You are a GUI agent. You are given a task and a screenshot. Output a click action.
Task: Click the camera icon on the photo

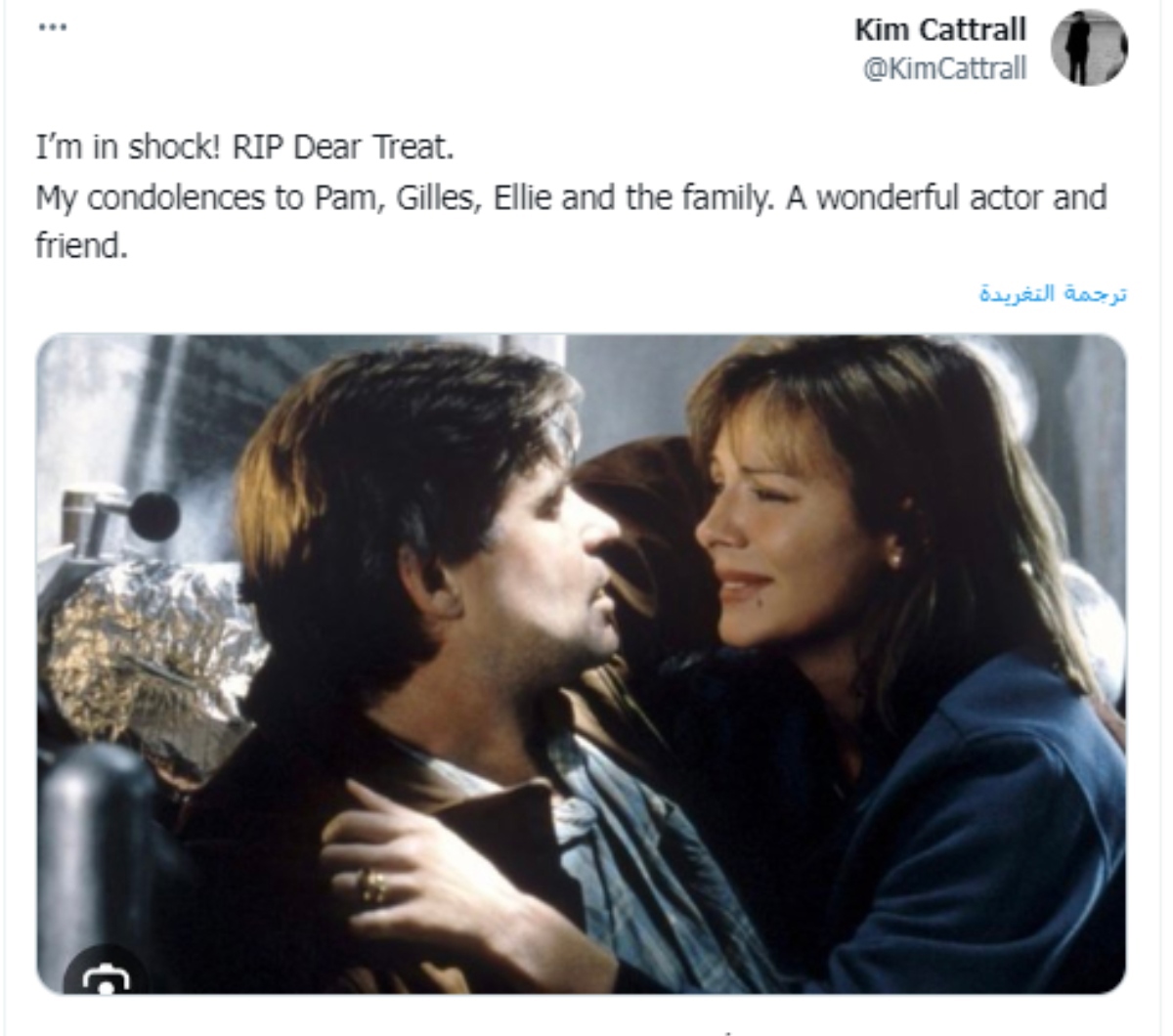point(106,977)
